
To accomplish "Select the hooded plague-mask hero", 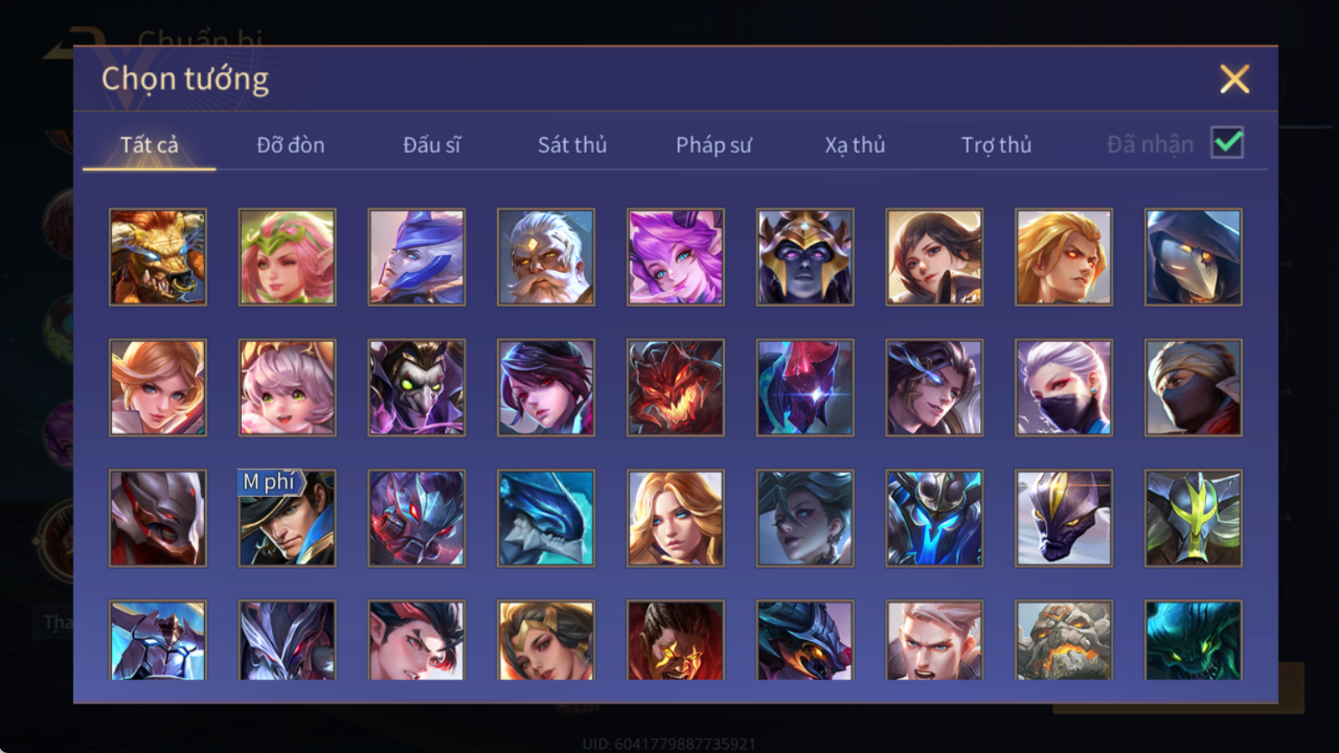I will pos(1194,257).
